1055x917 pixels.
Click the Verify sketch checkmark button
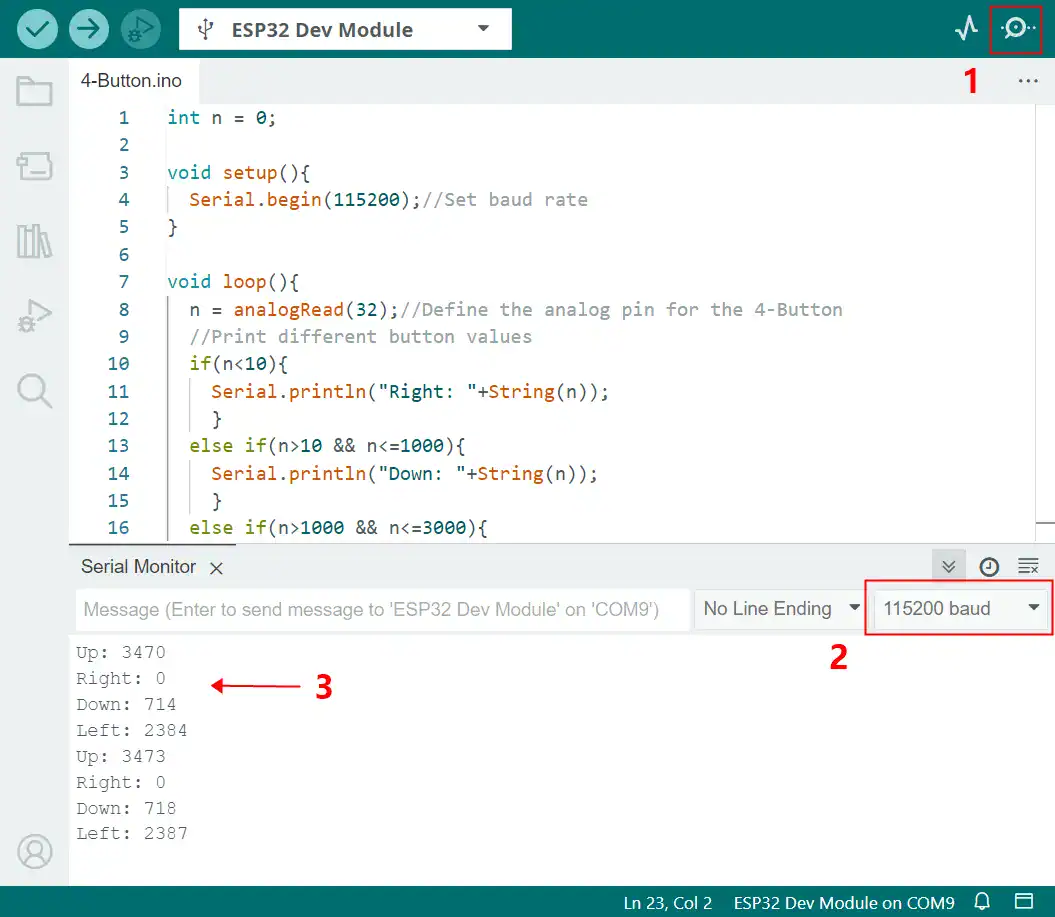click(37, 29)
